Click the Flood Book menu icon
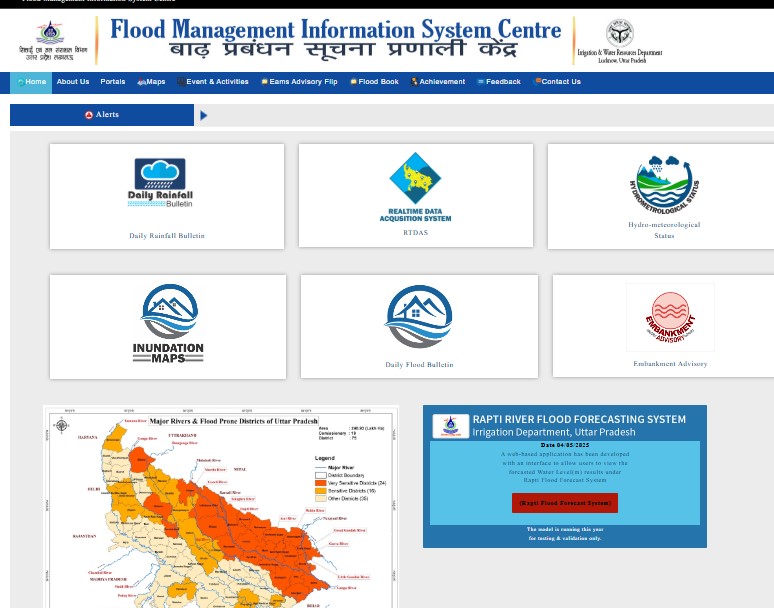 (353, 82)
